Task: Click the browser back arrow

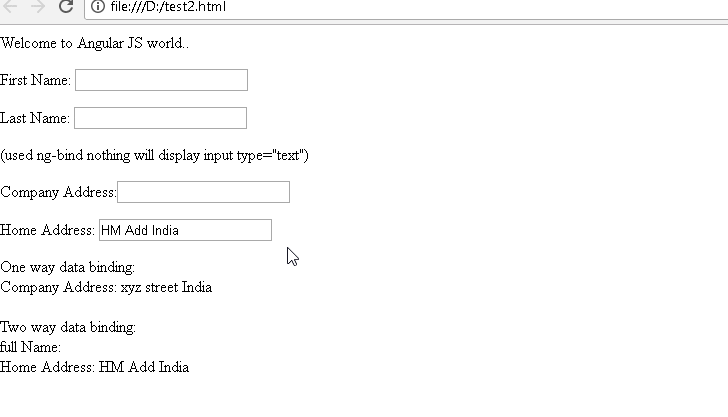Action: click(10, 6)
